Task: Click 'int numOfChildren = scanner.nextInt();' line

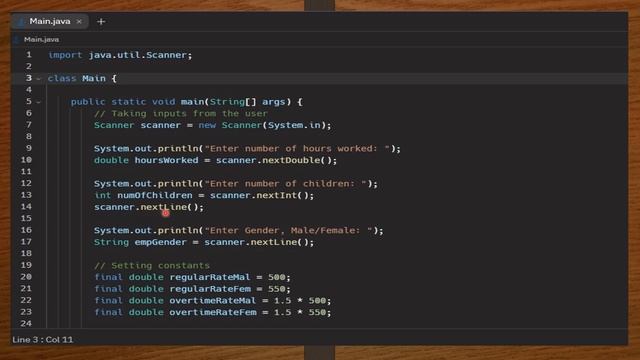Action: [x=204, y=196]
